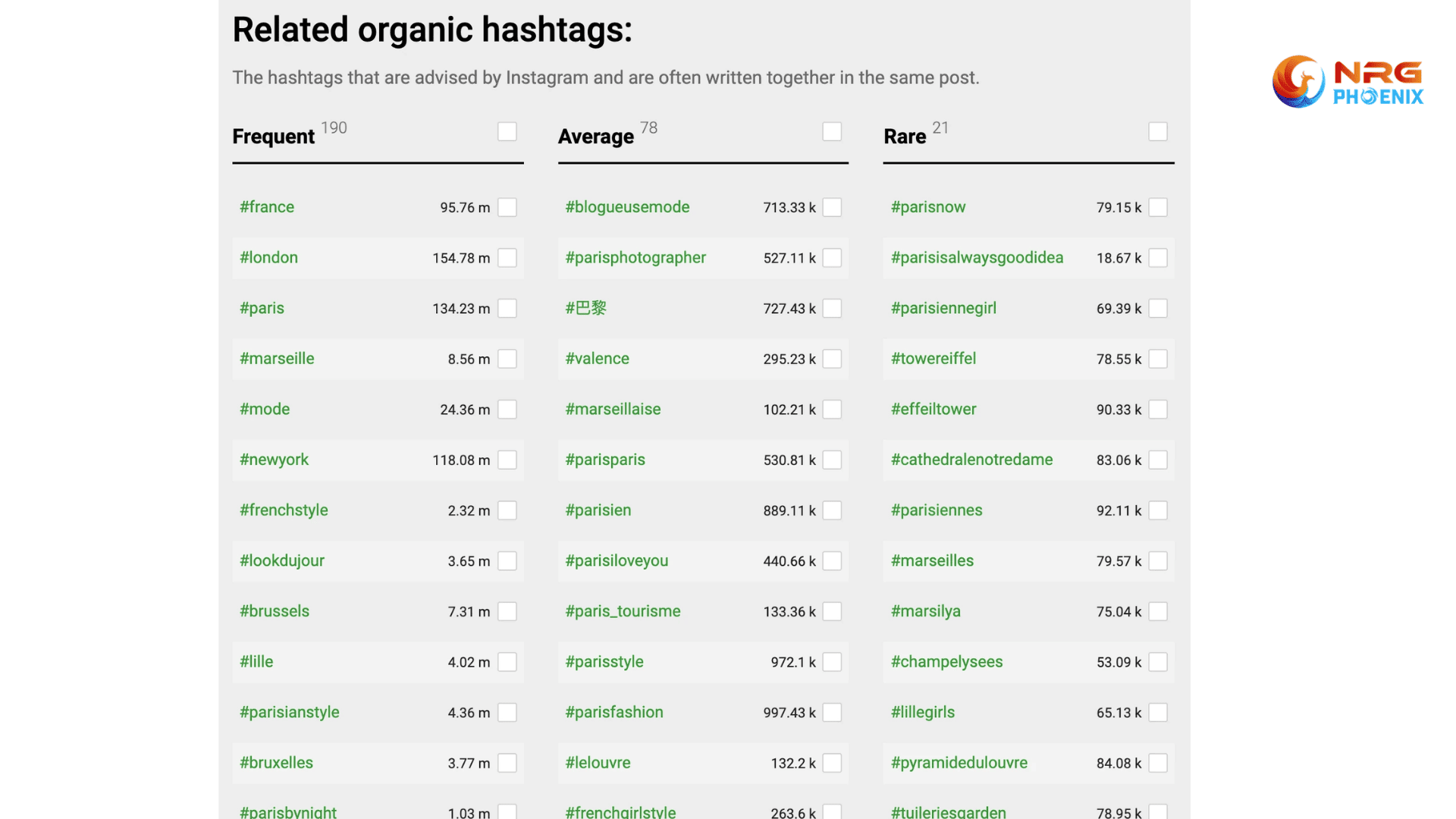Select all Rare hashtags checkbox
The image size is (1456, 819).
point(1158,132)
